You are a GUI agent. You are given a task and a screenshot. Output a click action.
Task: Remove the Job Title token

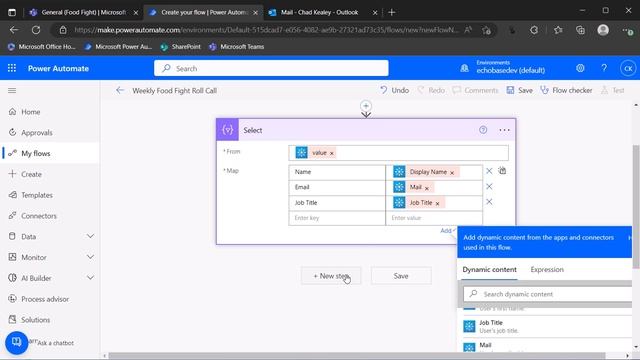point(437,203)
